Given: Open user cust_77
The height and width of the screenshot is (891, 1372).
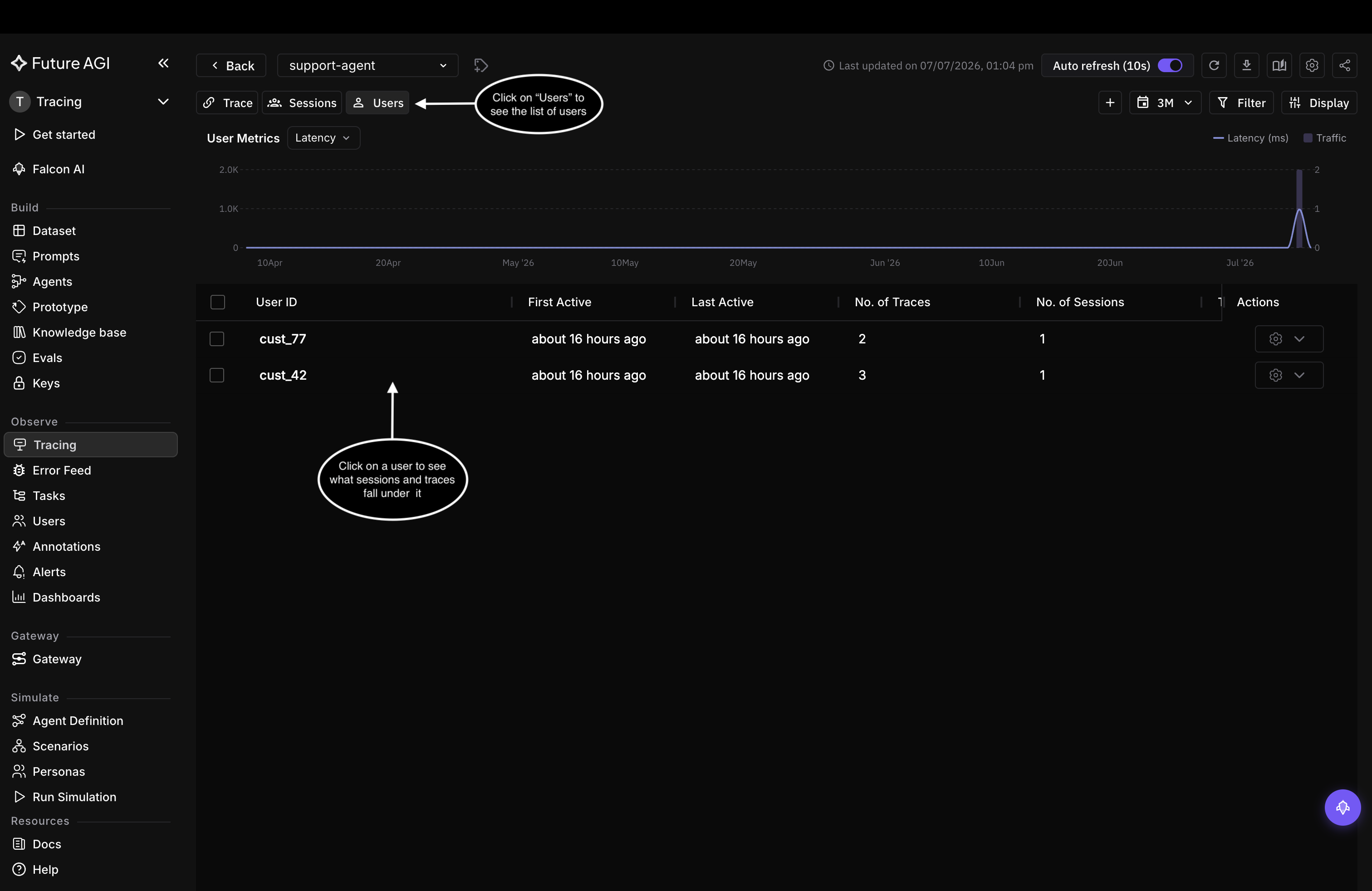Looking at the screenshot, I should click(x=283, y=338).
